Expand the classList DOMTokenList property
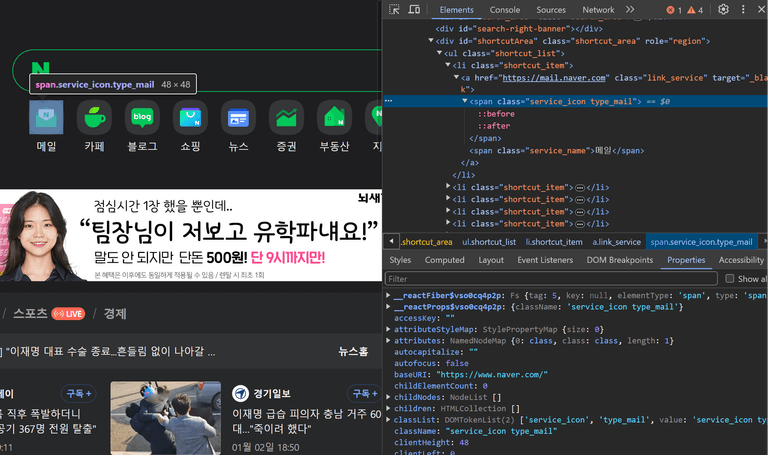This screenshot has width=768, height=455. 388,419
